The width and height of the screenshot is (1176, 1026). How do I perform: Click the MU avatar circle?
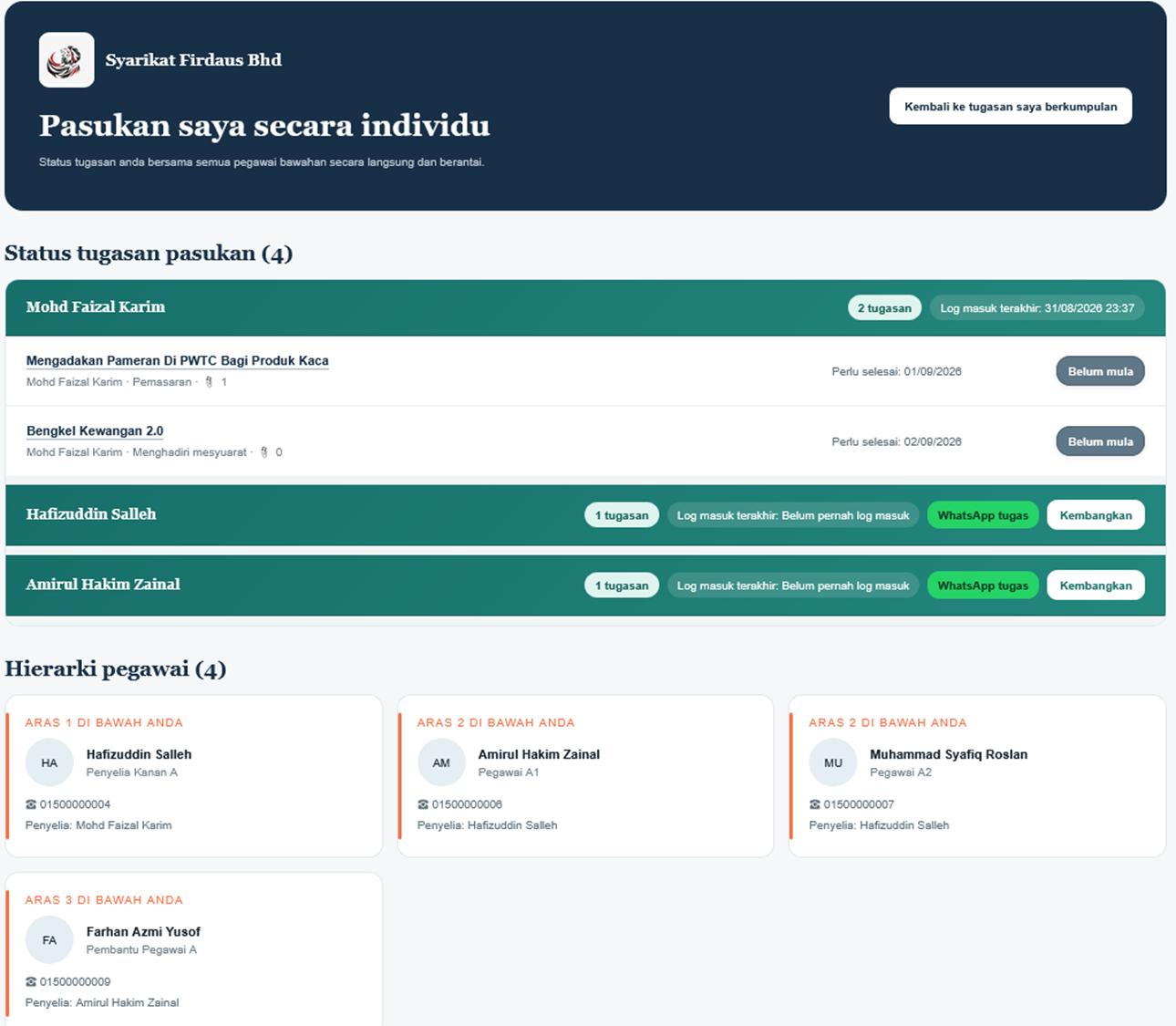click(x=833, y=762)
